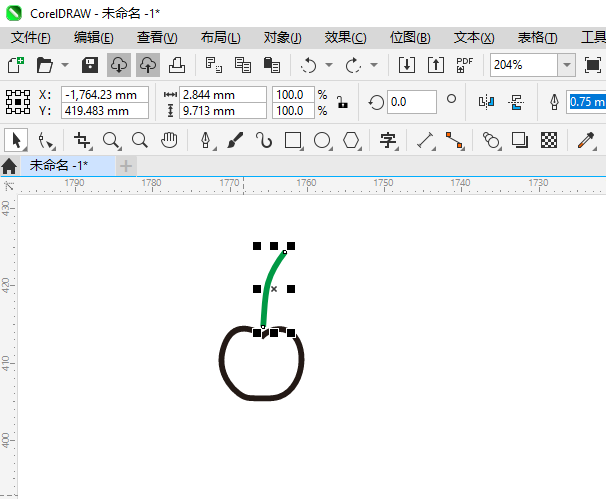Viewport: 606px width, 499px height.
Task: Select the Pen nib tool
Action: tap(206, 140)
